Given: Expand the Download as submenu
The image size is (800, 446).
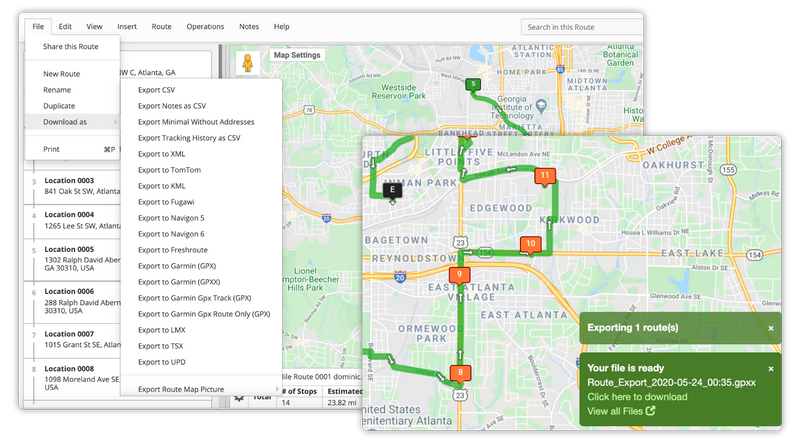Looking at the screenshot, I should click(72, 122).
